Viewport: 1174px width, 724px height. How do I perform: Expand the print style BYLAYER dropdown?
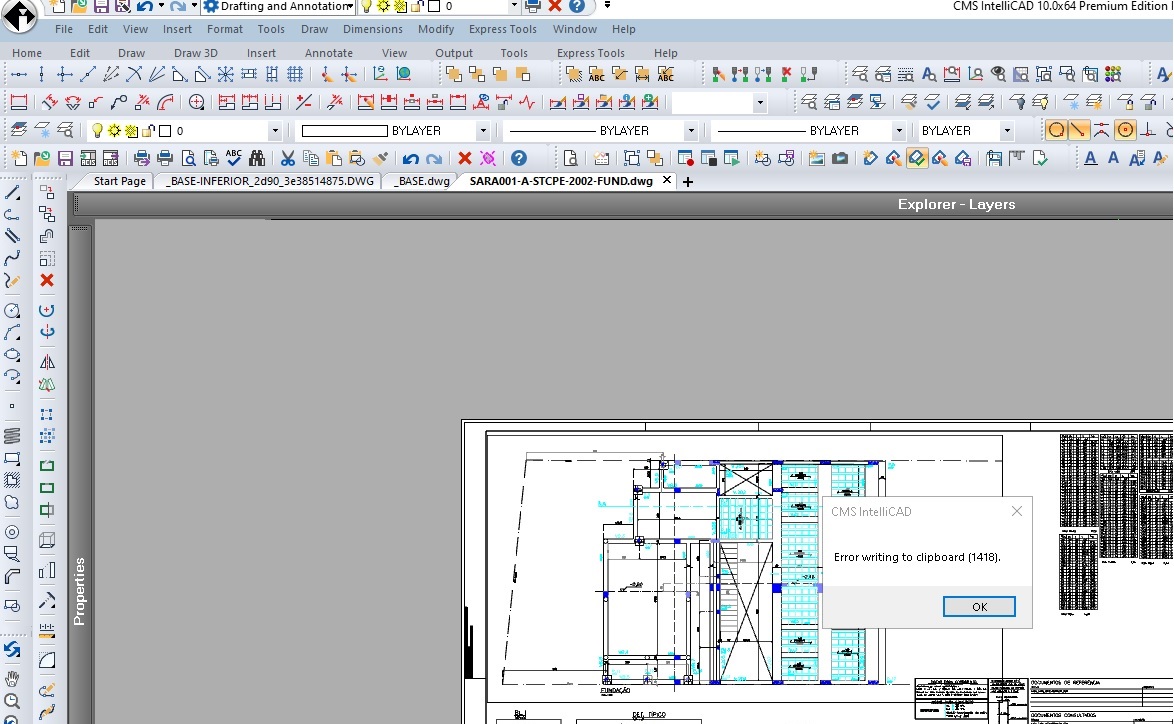click(1007, 130)
